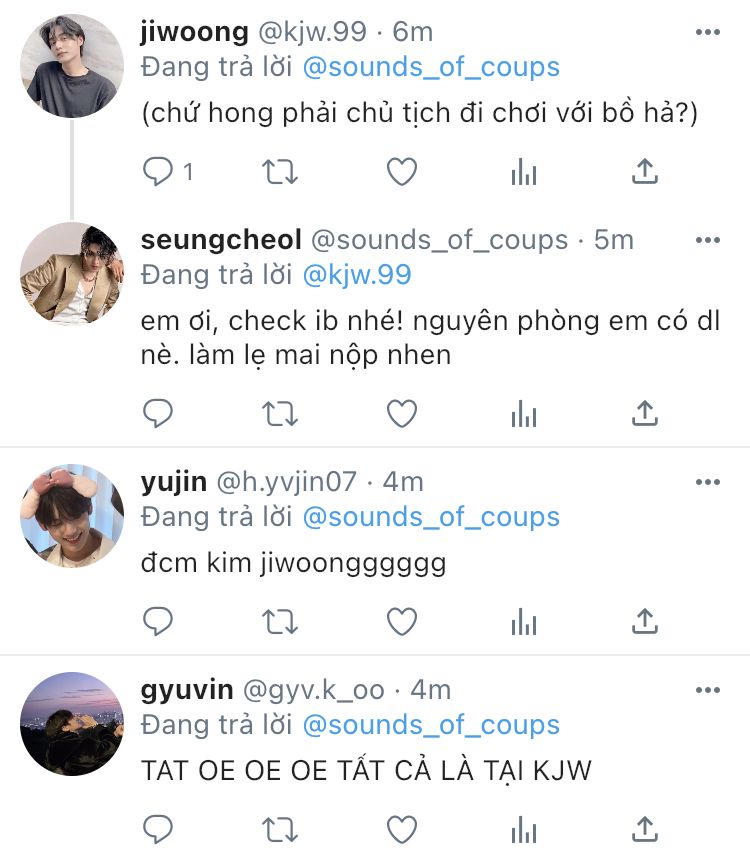
Task: Reply to jiwoong's tweet
Action: point(158,172)
